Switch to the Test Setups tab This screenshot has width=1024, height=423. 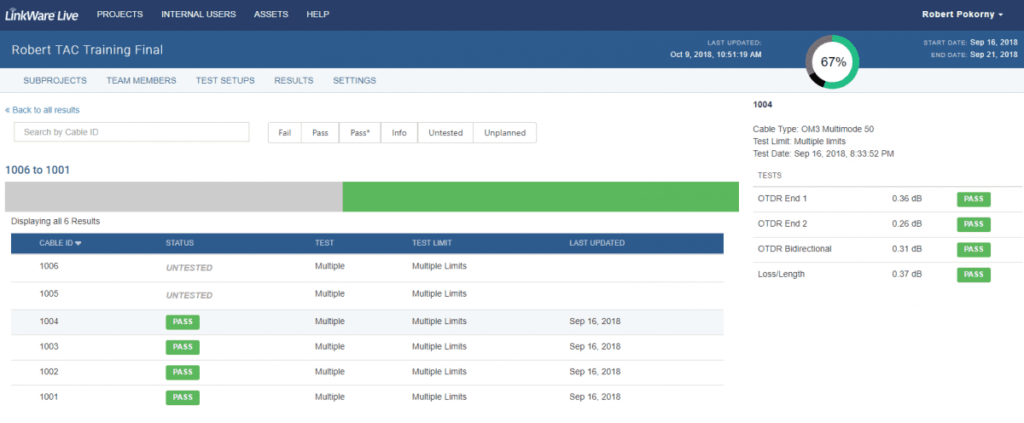click(225, 81)
